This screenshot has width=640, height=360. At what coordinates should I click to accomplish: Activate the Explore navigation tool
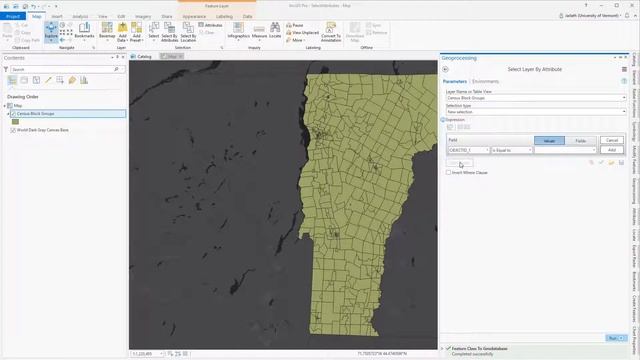(51, 31)
